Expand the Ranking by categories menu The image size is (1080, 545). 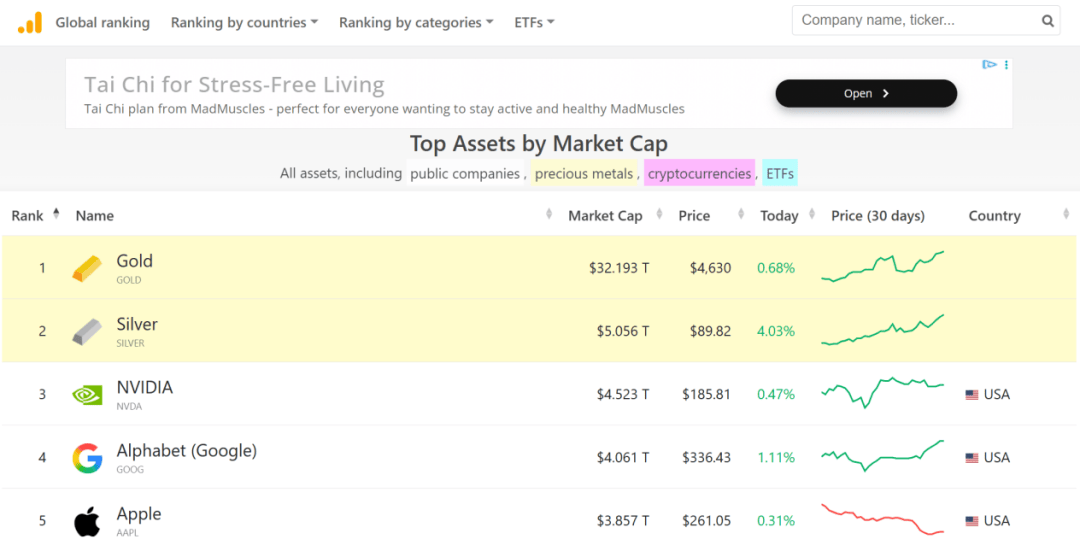(416, 22)
